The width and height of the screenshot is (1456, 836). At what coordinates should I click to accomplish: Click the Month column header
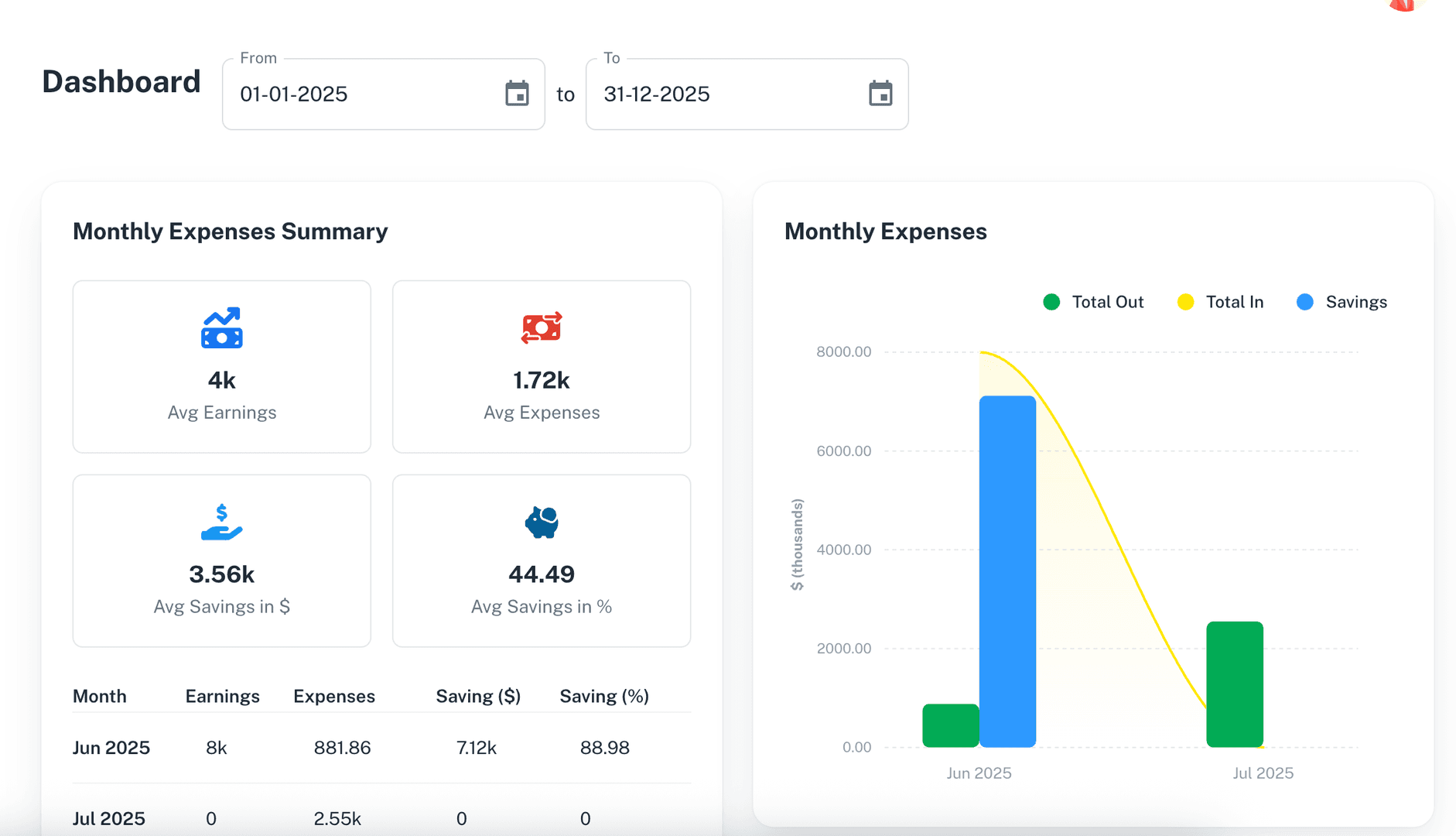click(100, 696)
